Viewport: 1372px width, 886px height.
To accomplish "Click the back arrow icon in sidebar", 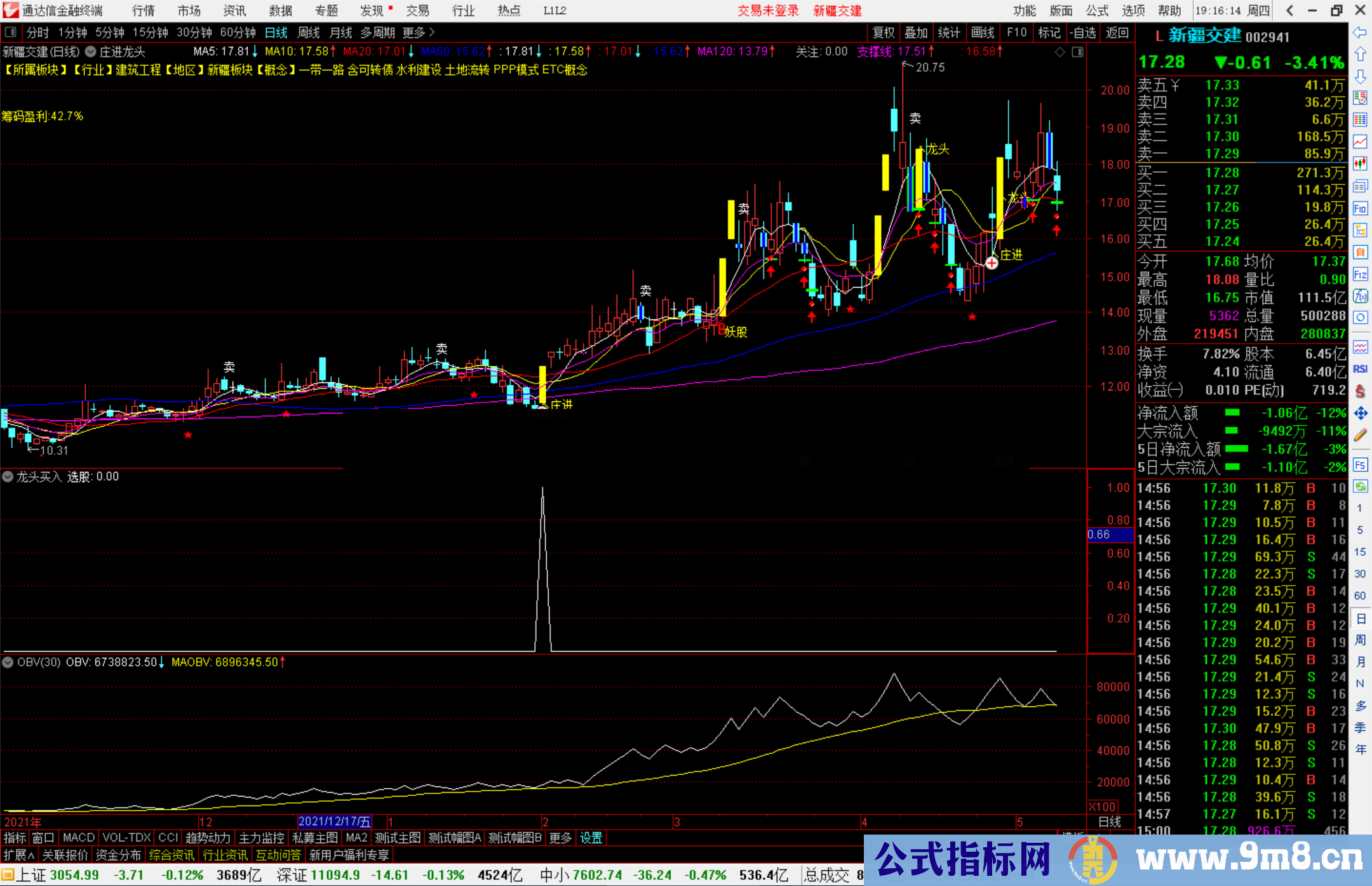I will 1360,32.
